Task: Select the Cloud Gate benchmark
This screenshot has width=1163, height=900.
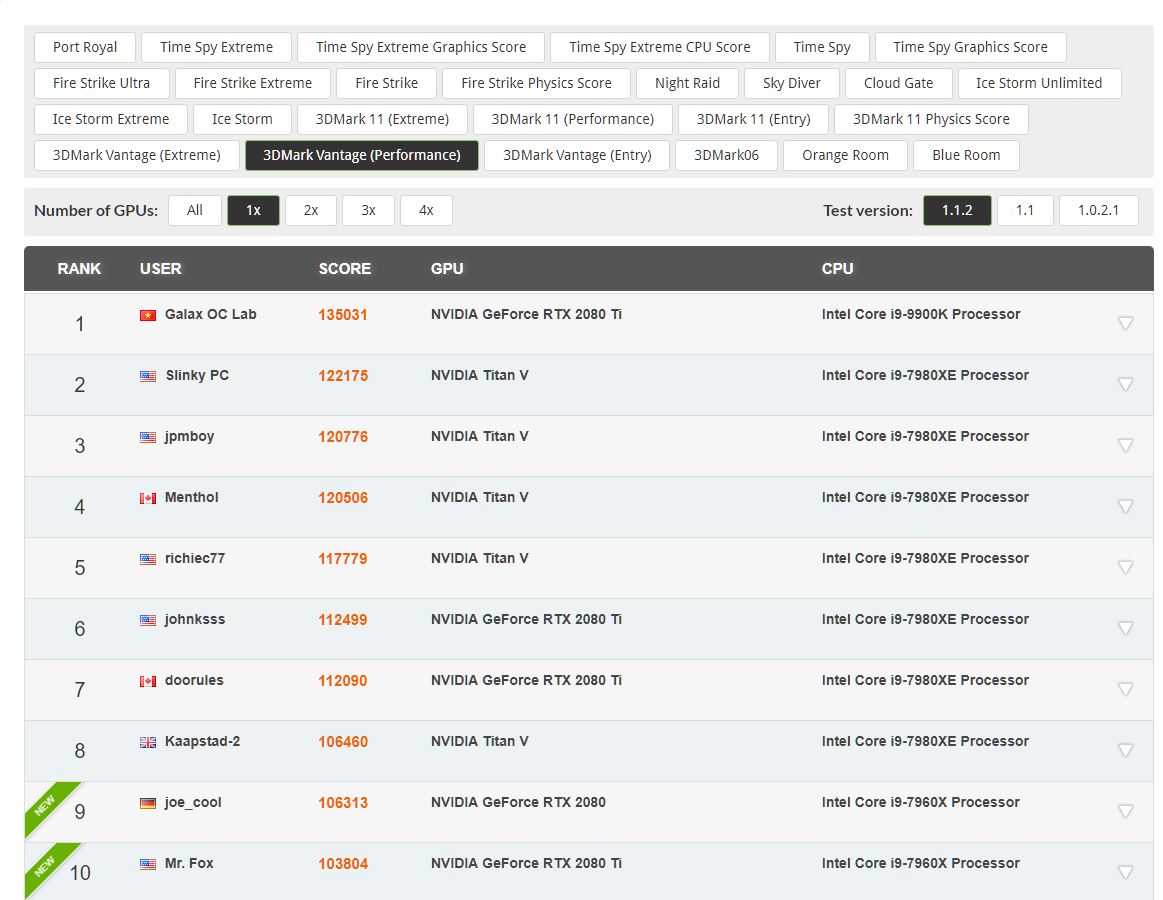Action: click(898, 83)
